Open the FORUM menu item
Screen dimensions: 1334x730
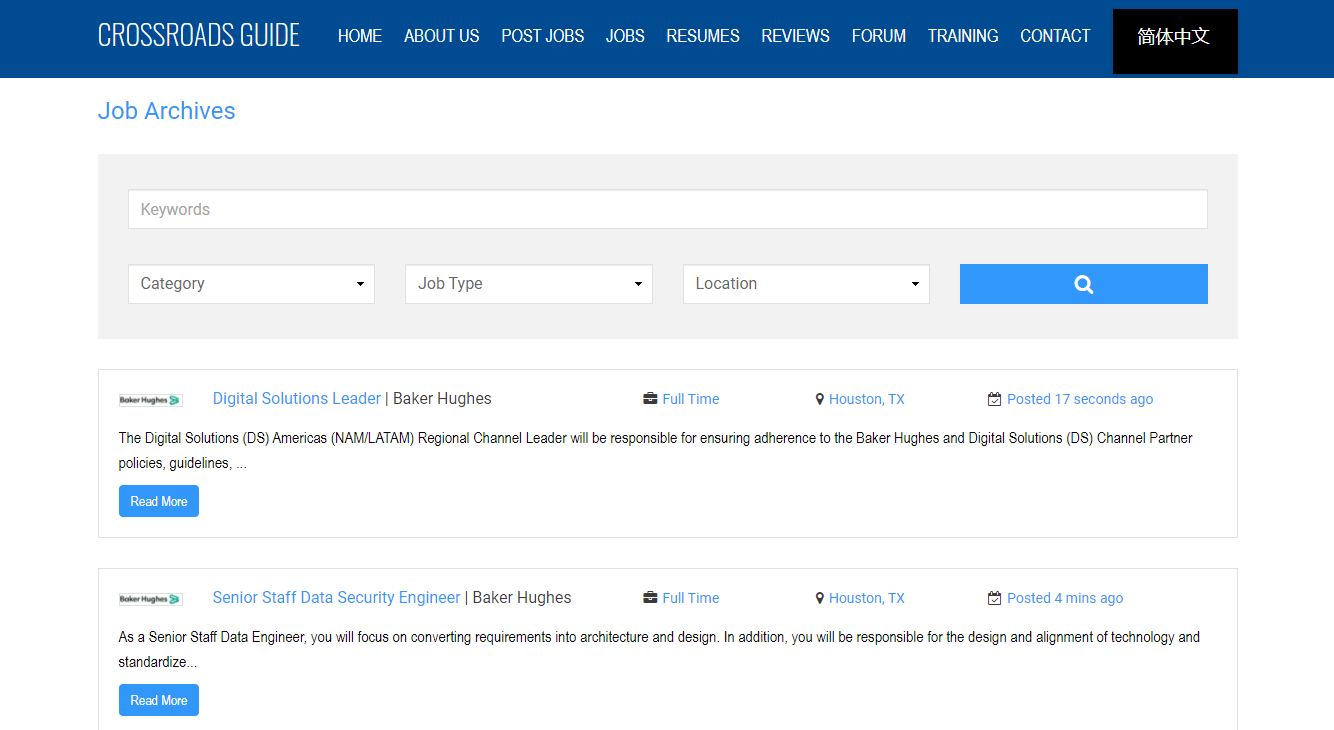tap(879, 36)
